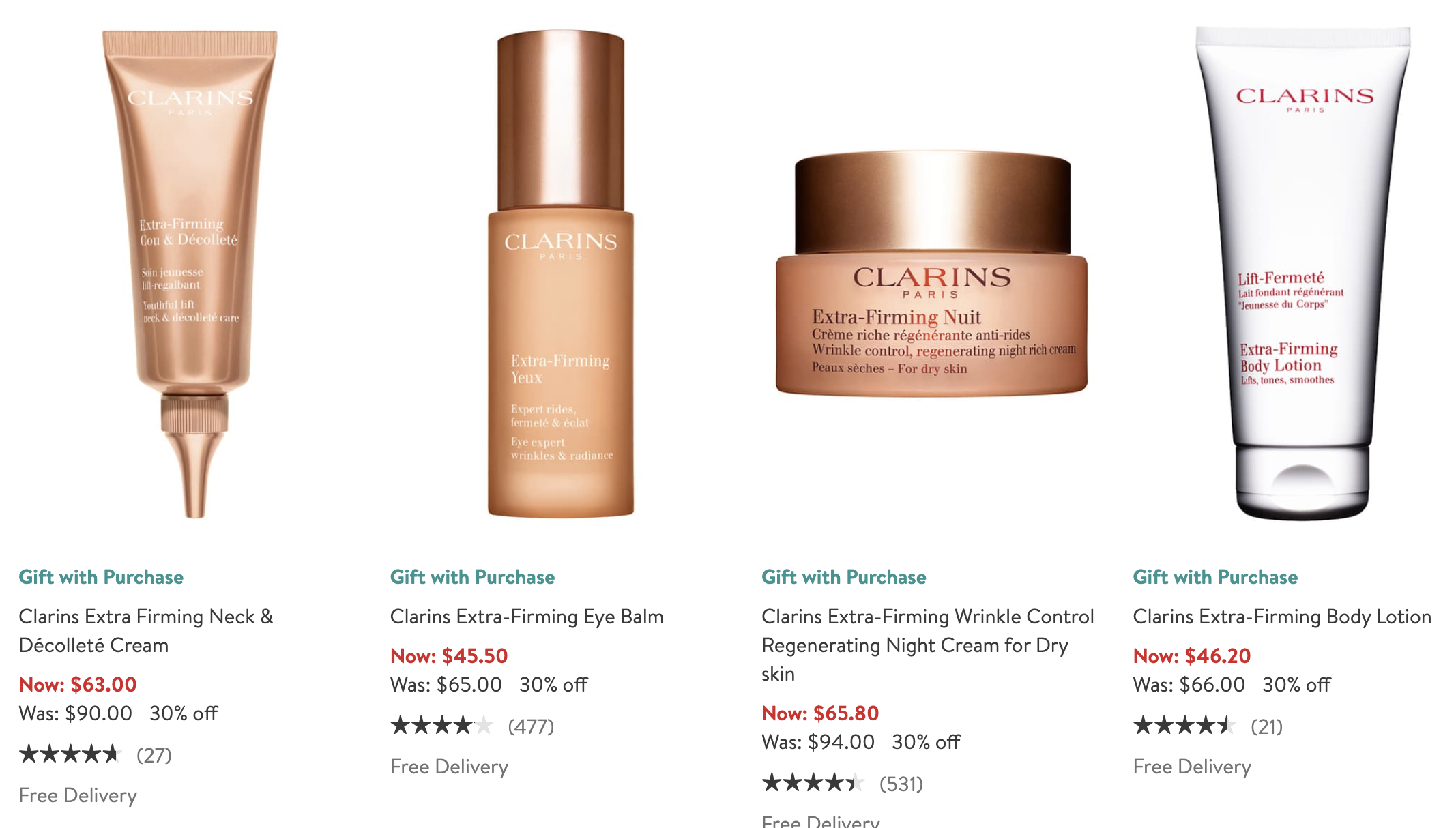Open the 531 reviews count
The height and width of the screenshot is (828, 1456).
(x=901, y=784)
